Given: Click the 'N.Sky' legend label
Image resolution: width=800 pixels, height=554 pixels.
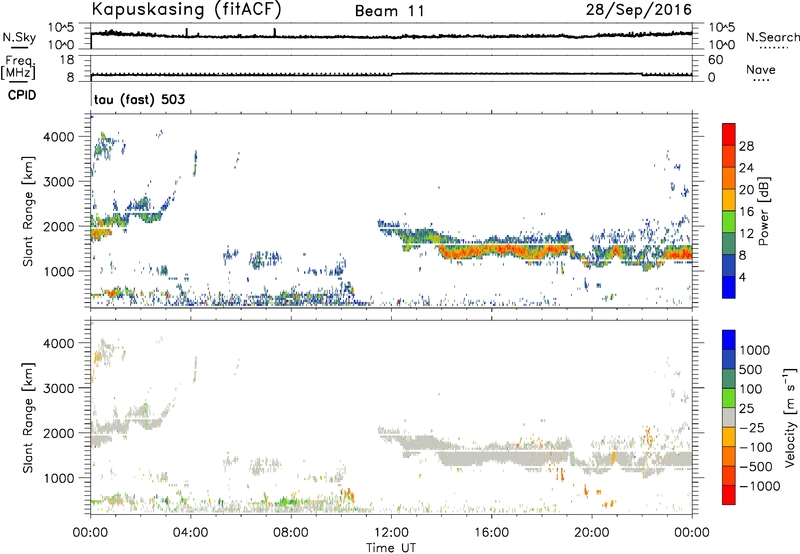Looking at the screenshot, I should point(19,37).
